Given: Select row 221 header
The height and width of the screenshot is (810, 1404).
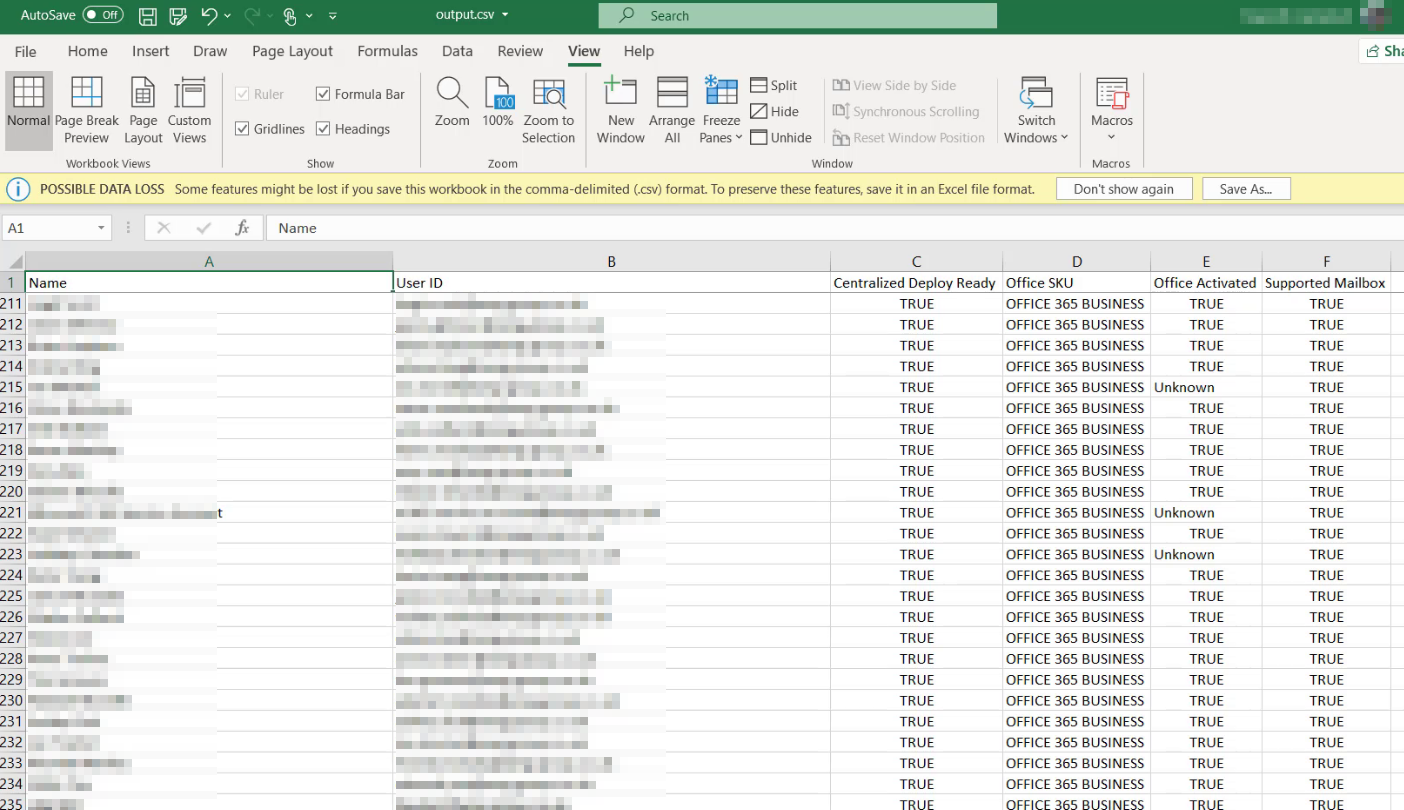Looking at the screenshot, I should (12, 513).
